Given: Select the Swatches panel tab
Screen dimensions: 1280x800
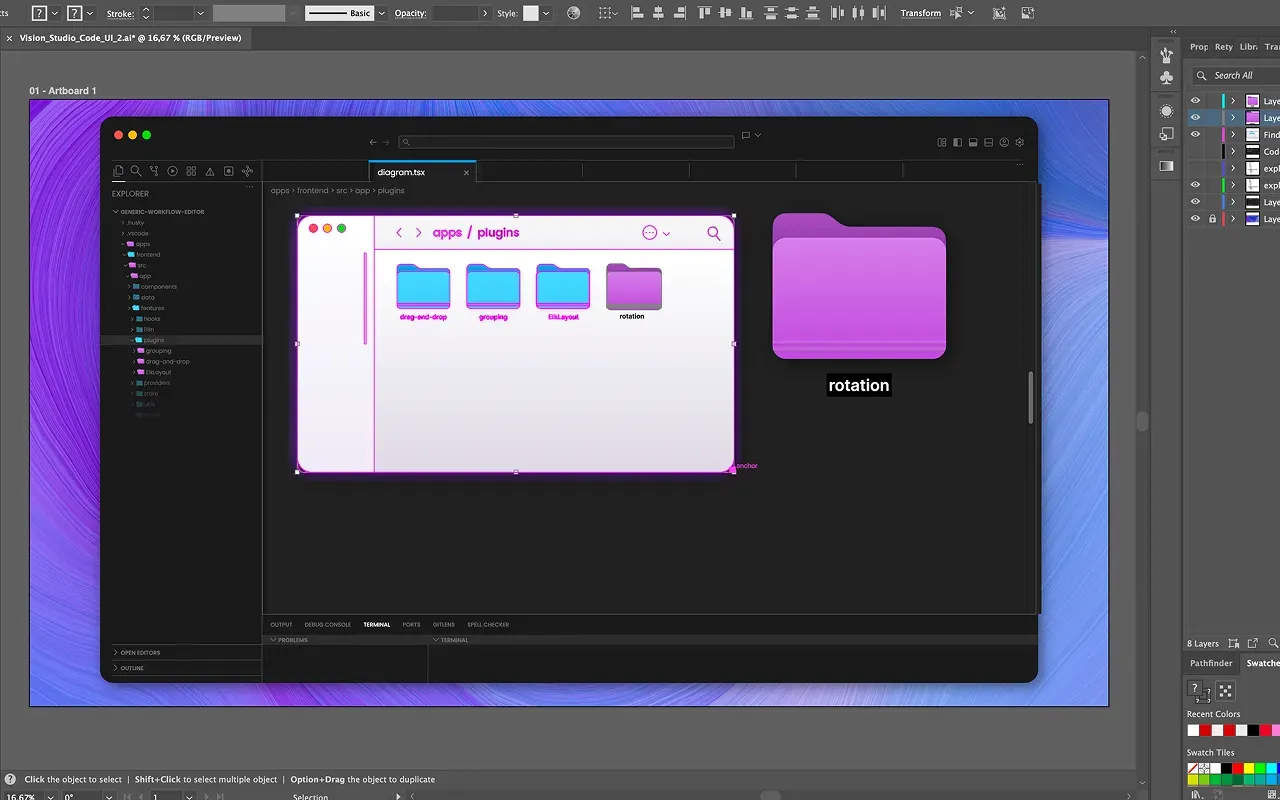Looking at the screenshot, I should [x=1262, y=663].
